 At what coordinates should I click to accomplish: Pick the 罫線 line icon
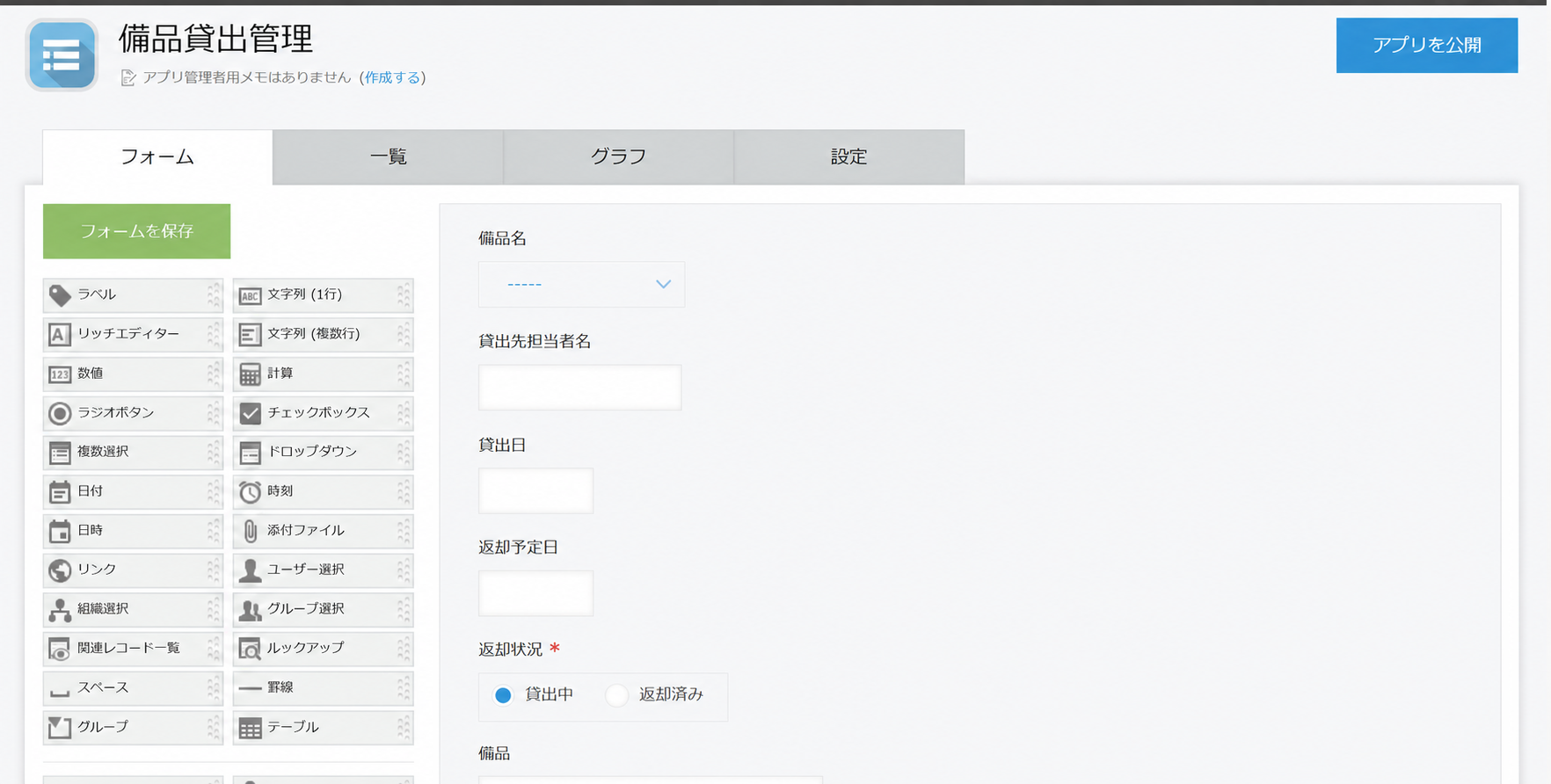click(x=250, y=688)
